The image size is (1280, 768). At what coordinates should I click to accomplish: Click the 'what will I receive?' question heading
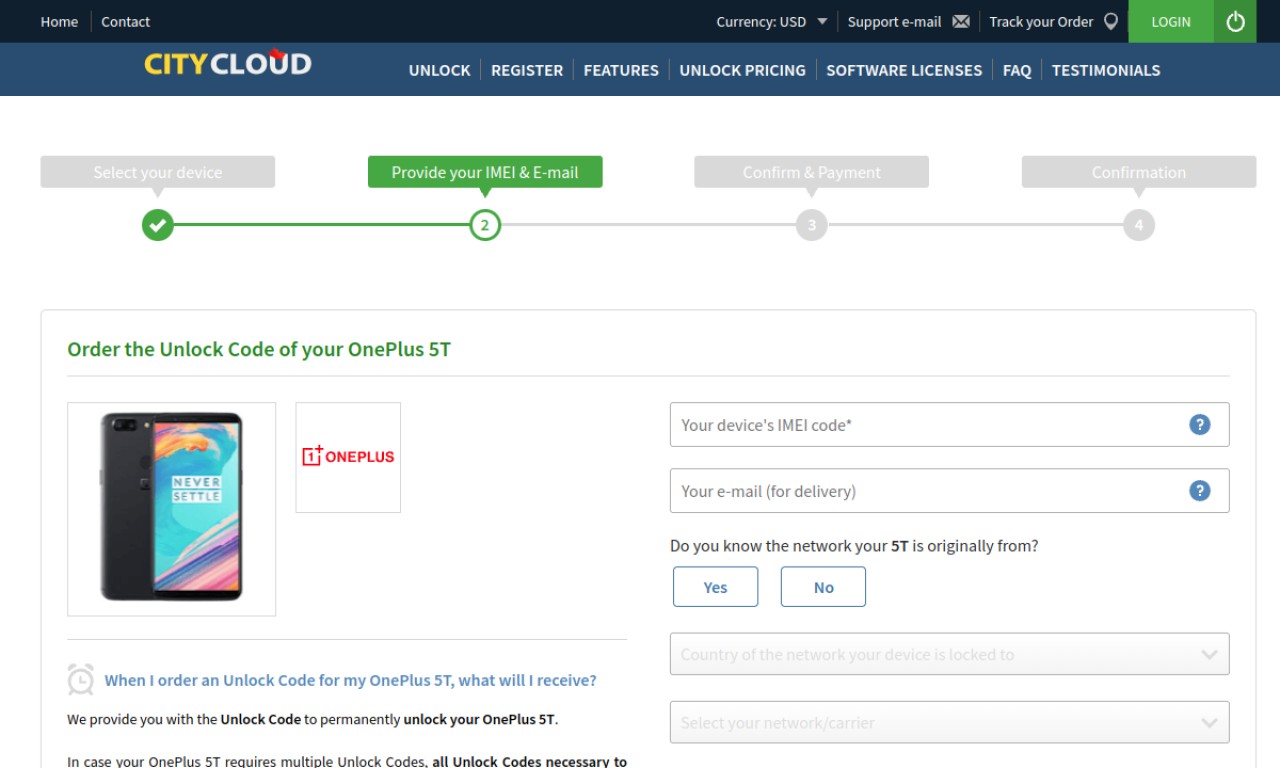(350, 680)
